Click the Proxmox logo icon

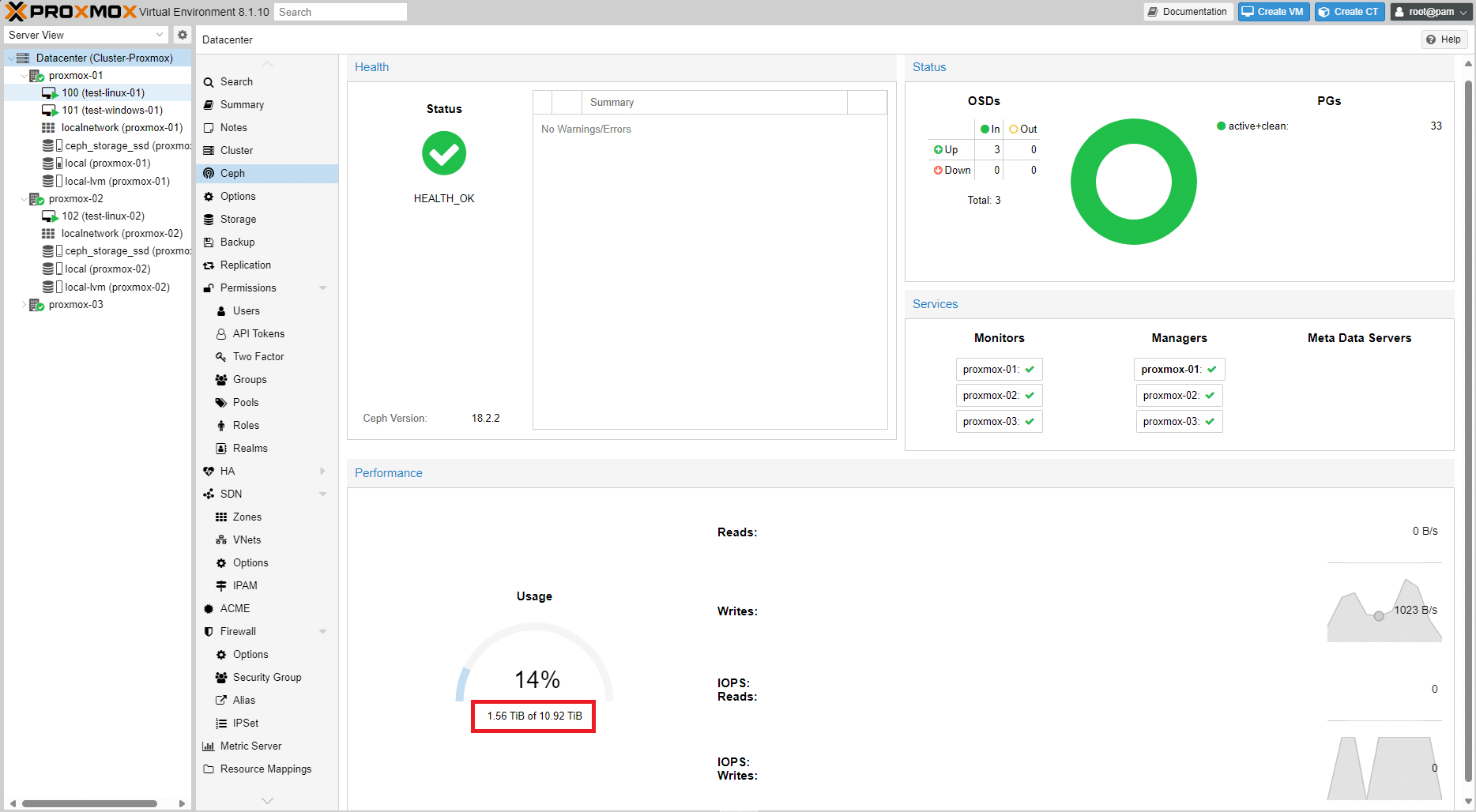(x=16, y=12)
